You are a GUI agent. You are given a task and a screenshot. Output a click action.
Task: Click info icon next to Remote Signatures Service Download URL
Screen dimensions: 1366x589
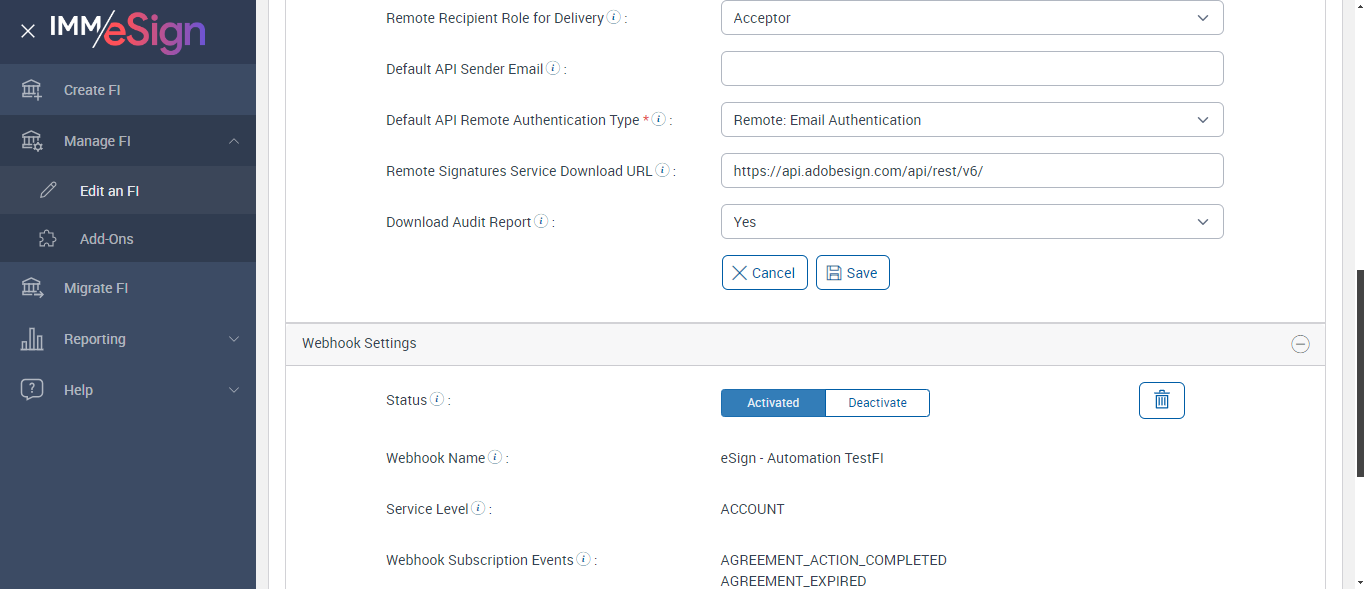(662, 171)
